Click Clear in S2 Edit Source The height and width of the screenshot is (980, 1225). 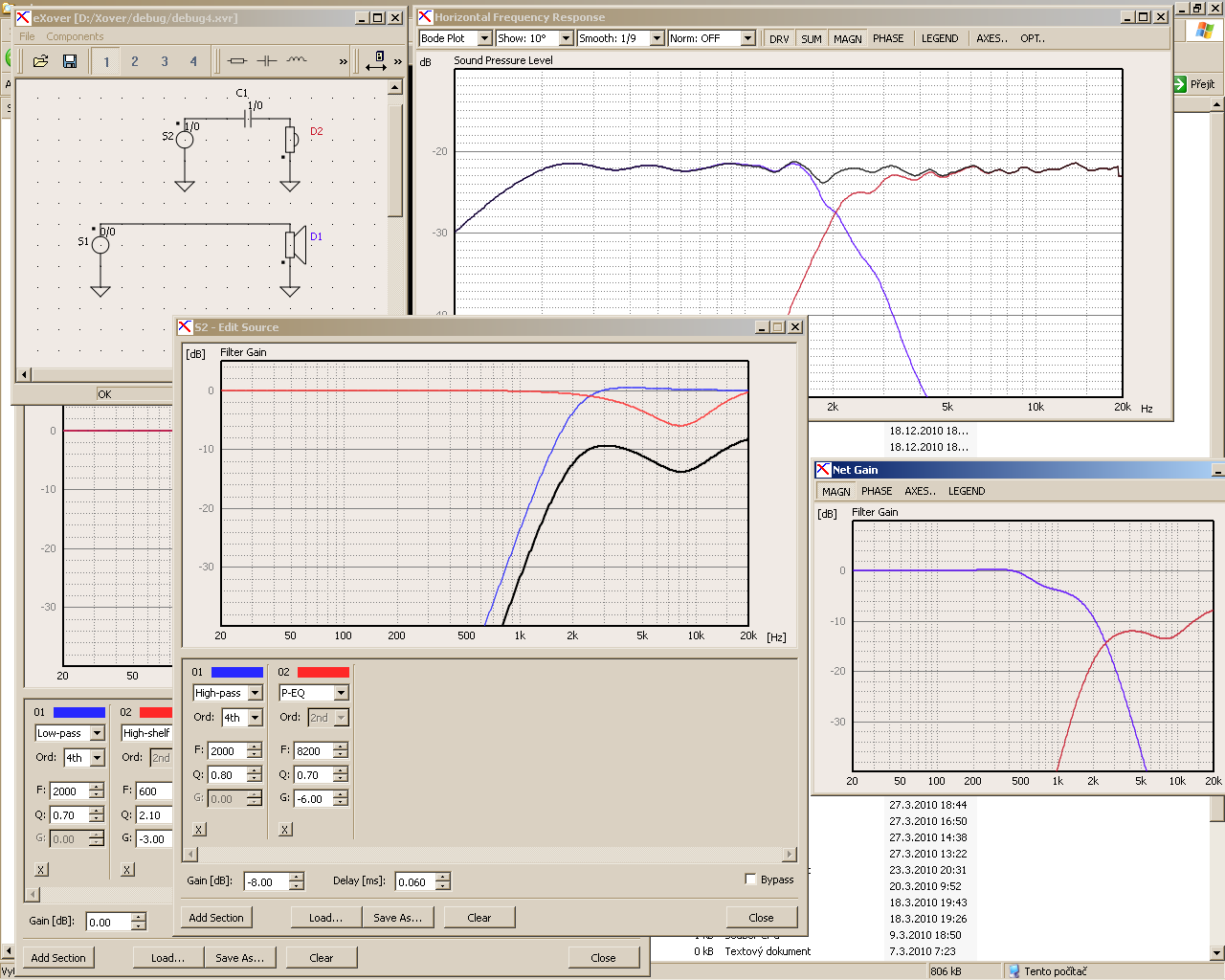[479, 918]
